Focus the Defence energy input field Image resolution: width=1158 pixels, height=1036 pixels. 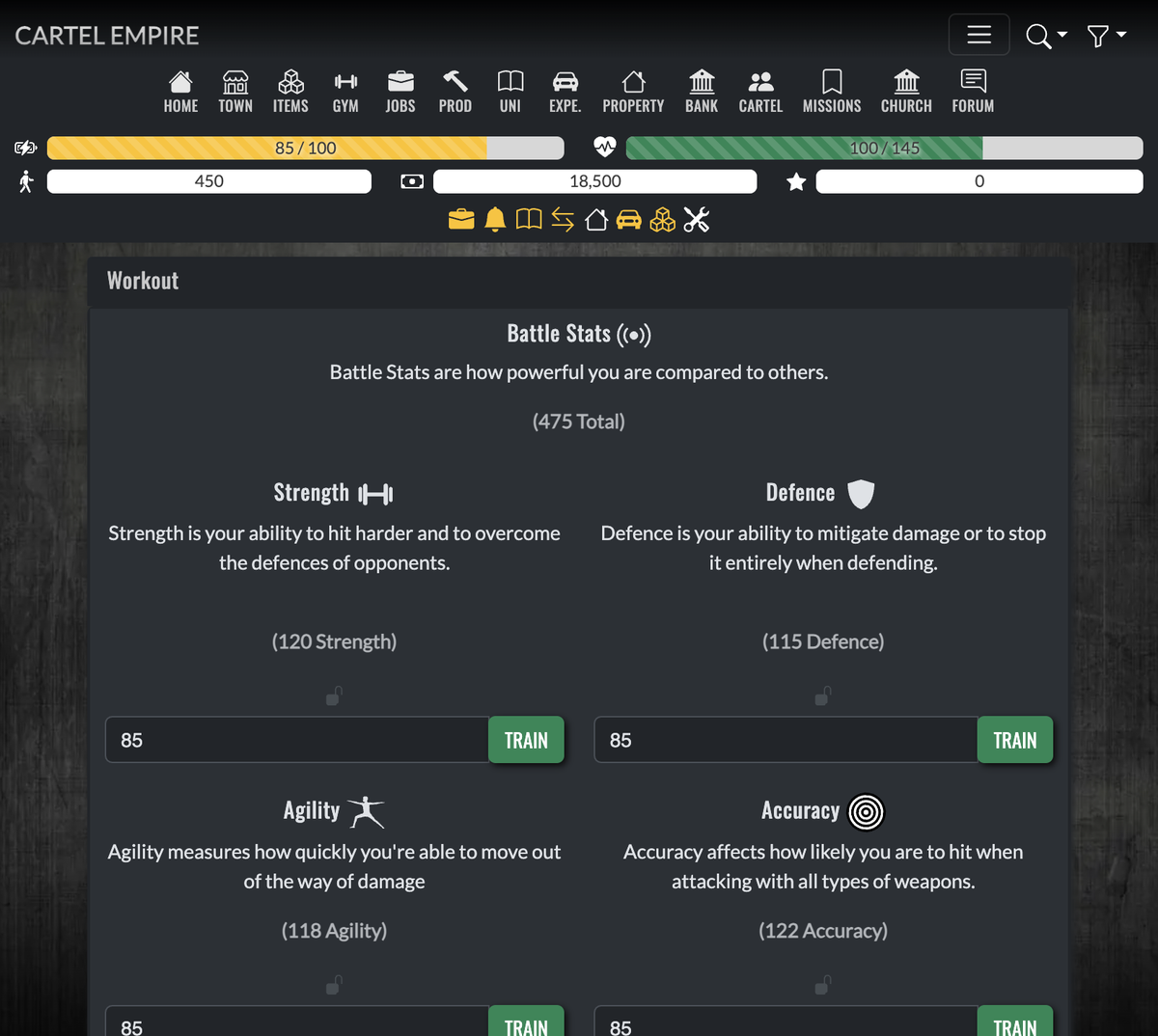click(x=786, y=740)
